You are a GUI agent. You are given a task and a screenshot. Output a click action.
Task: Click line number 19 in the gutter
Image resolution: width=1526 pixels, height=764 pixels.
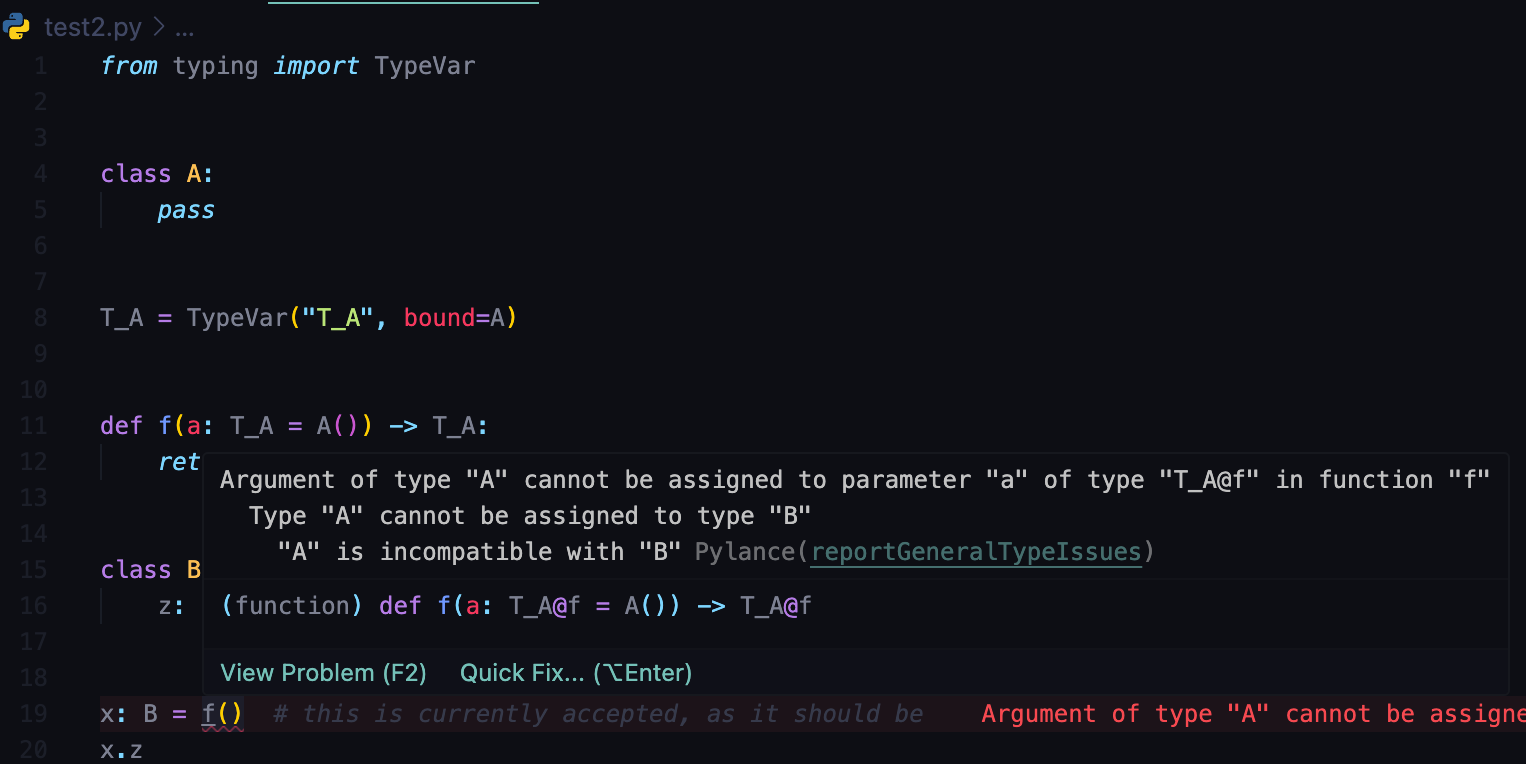point(34,713)
